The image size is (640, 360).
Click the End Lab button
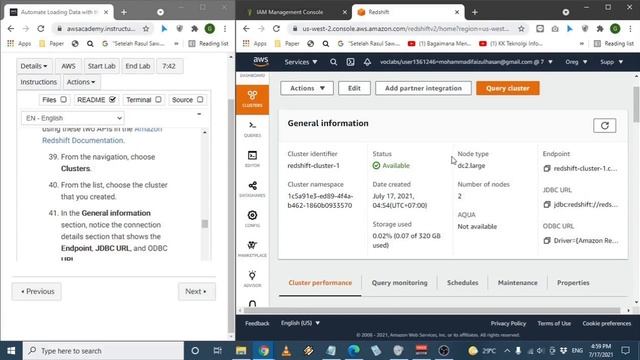tap(138, 66)
